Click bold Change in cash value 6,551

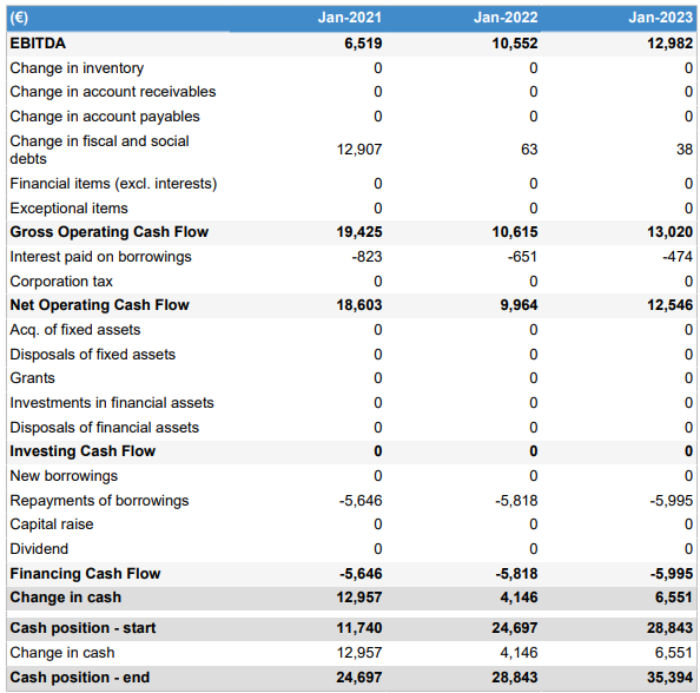tap(674, 597)
